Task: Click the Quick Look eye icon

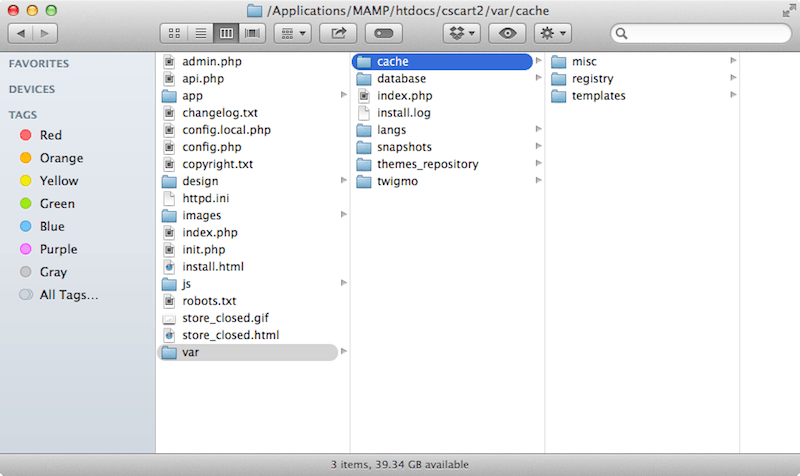Action: click(x=509, y=33)
